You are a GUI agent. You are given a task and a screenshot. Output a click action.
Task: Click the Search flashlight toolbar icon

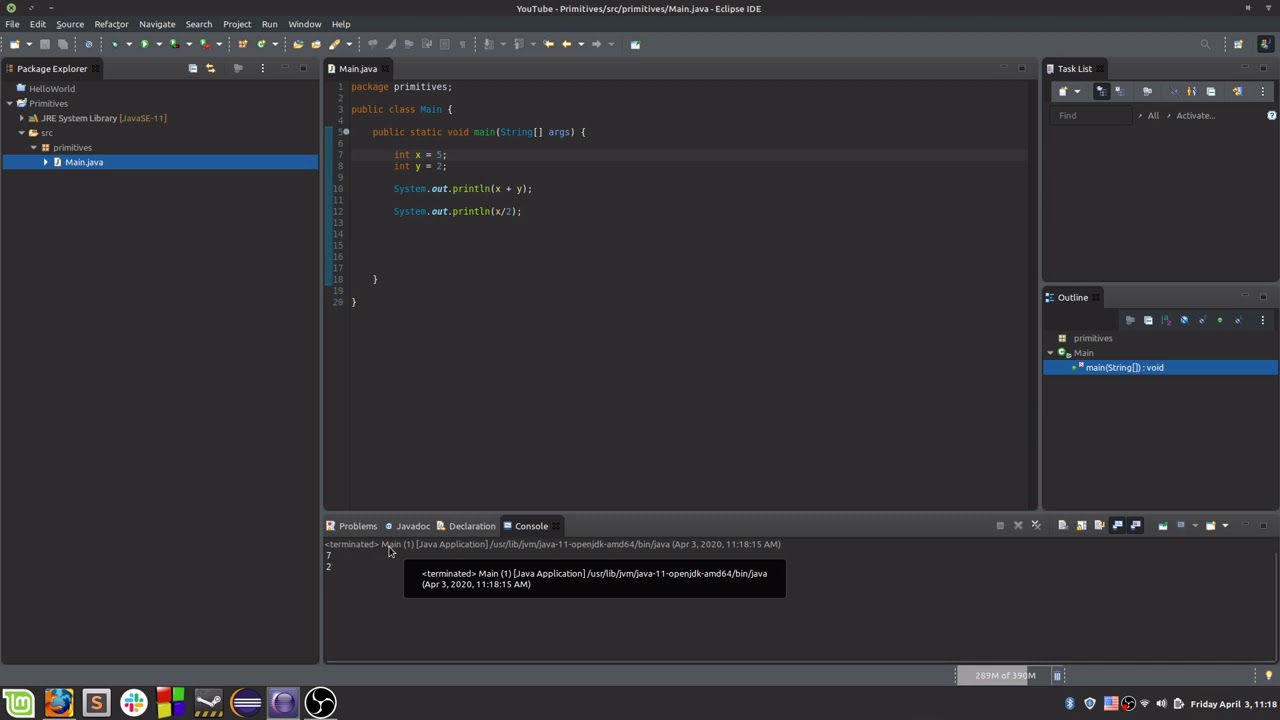point(334,44)
